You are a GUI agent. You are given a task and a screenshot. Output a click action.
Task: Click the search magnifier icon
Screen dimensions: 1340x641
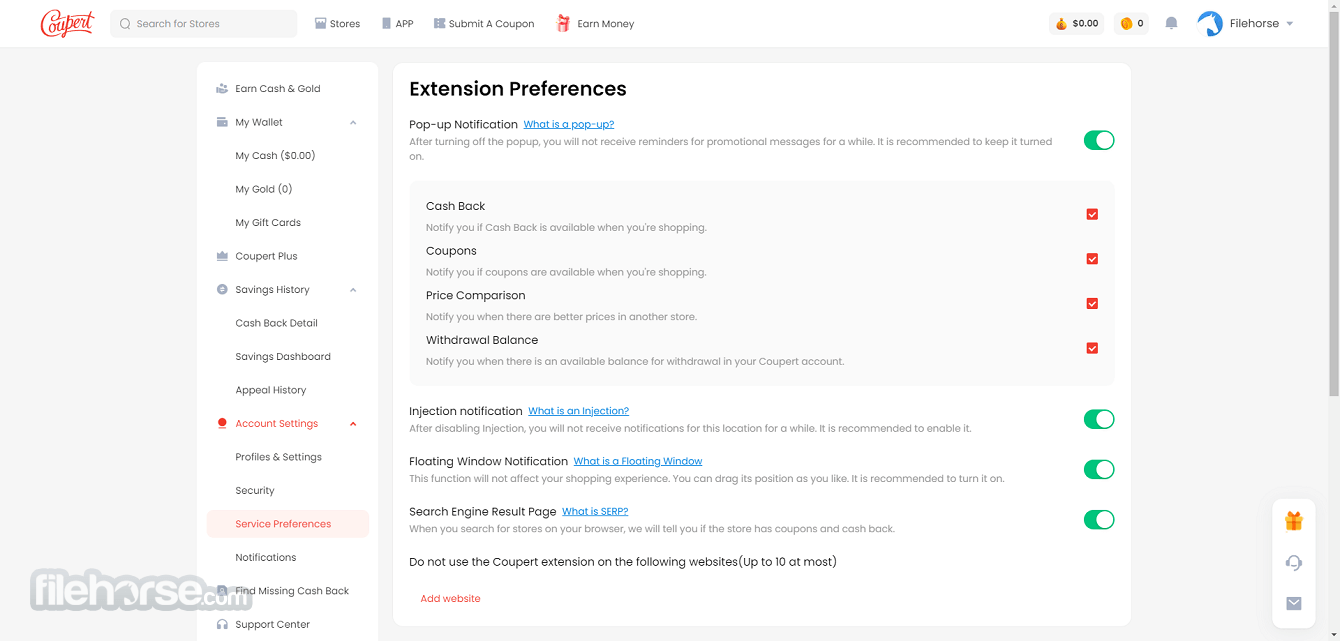pos(126,24)
